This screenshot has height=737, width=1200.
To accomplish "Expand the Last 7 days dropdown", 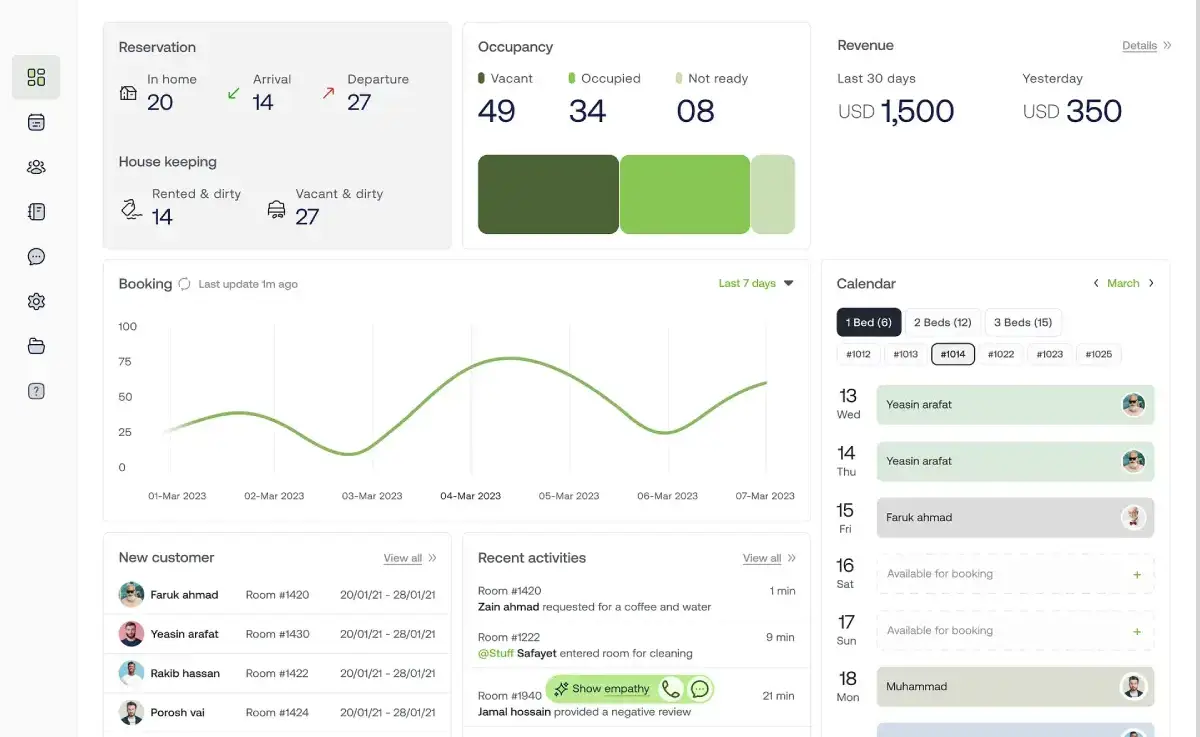I will [x=756, y=283].
